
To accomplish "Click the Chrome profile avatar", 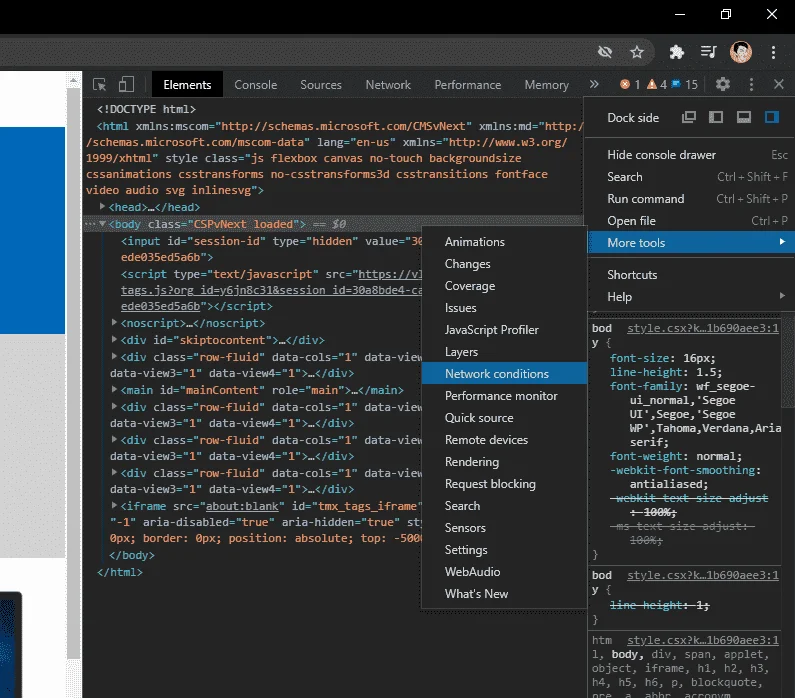I will coord(740,52).
